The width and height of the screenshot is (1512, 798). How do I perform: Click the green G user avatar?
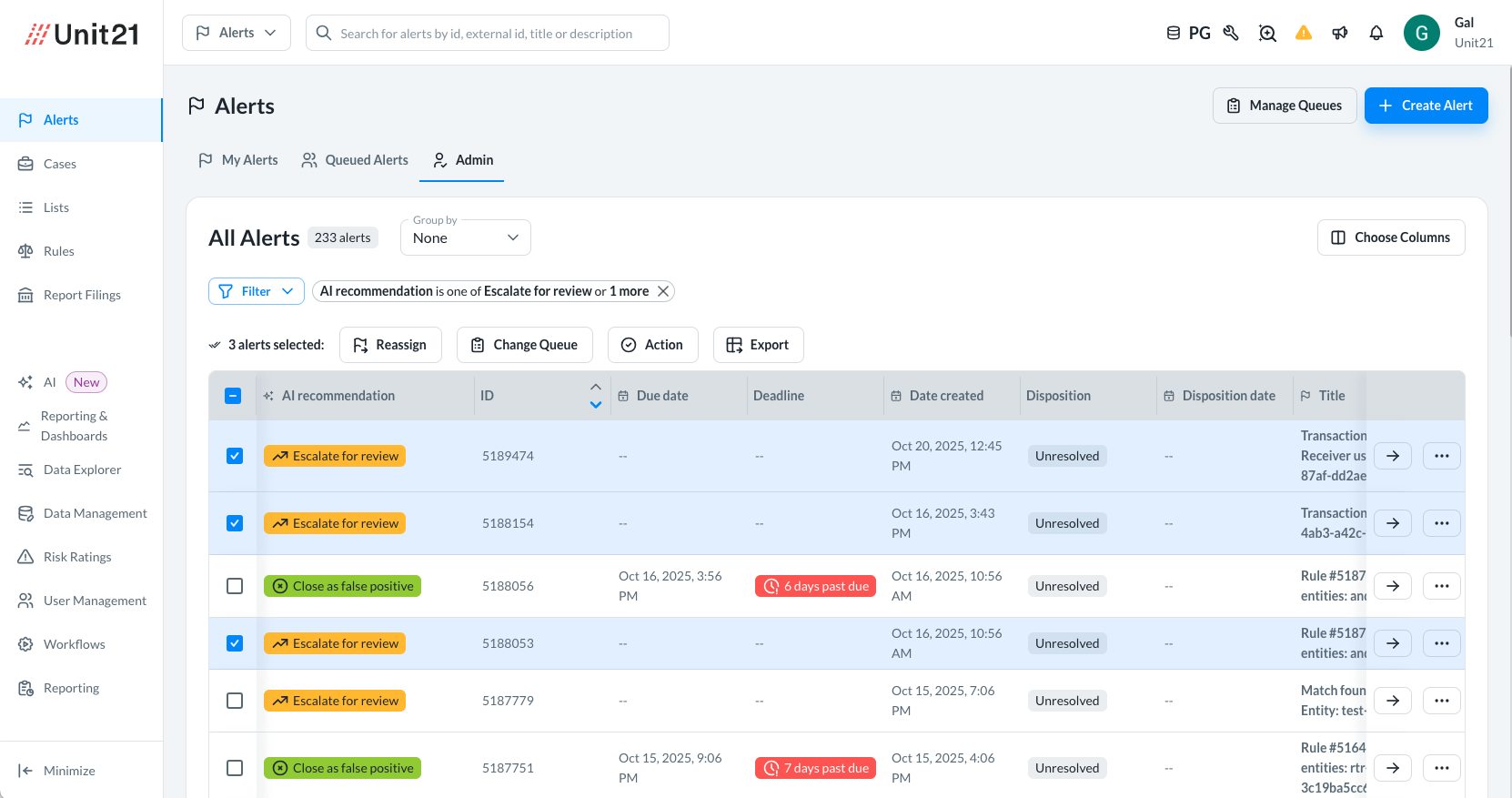1421,33
